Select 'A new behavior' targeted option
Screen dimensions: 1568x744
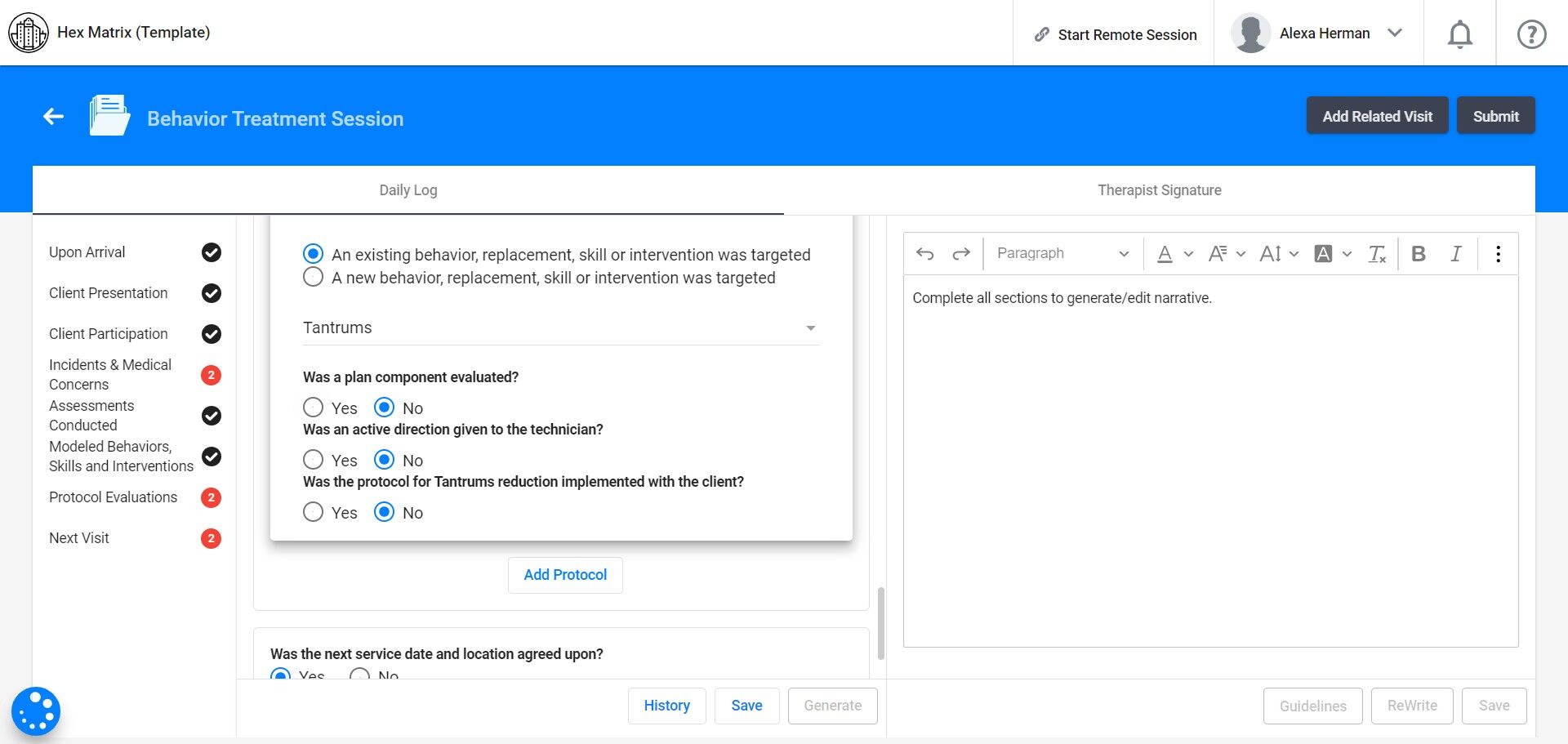point(313,278)
